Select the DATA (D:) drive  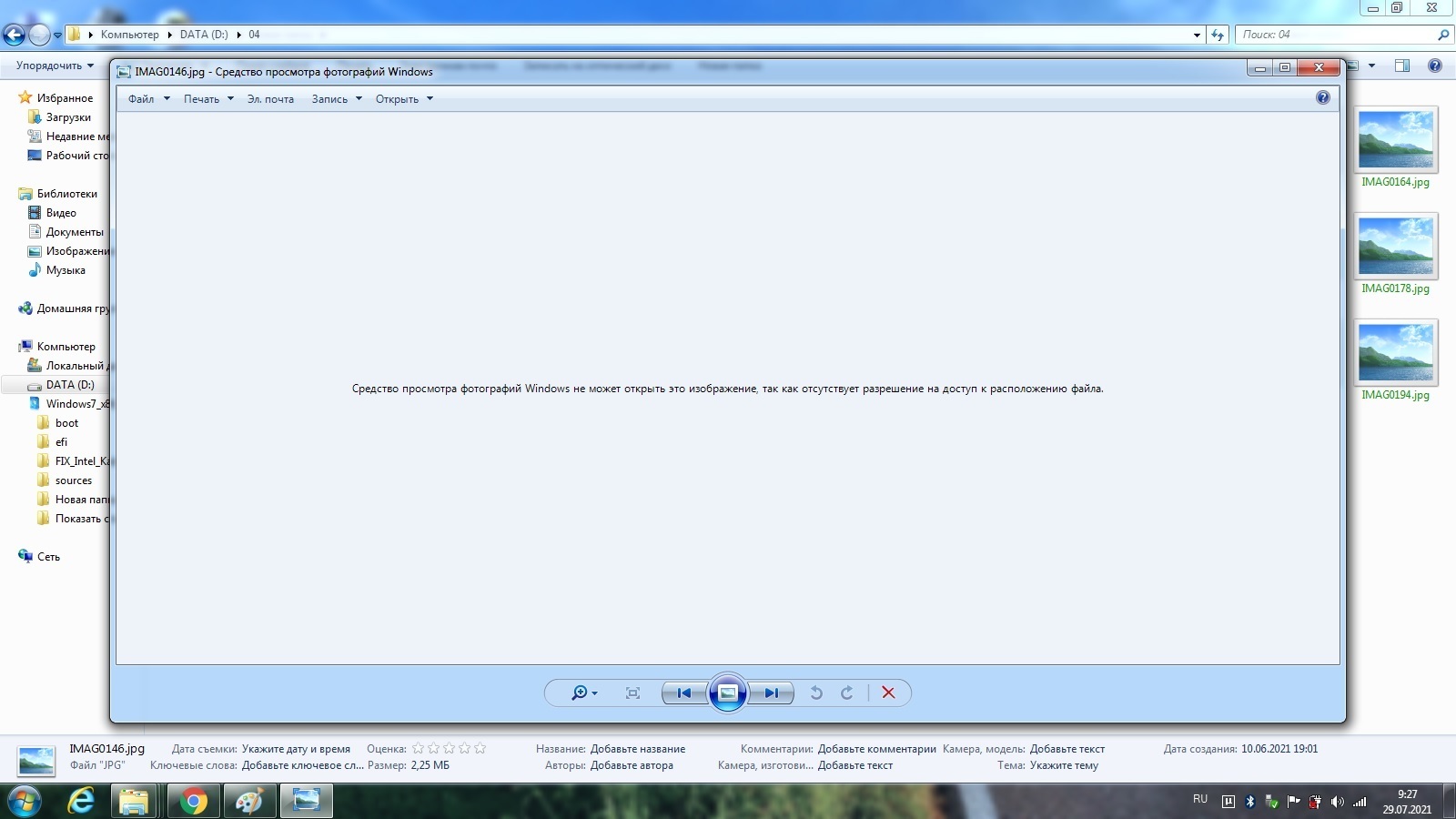pyautogui.click(x=70, y=385)
